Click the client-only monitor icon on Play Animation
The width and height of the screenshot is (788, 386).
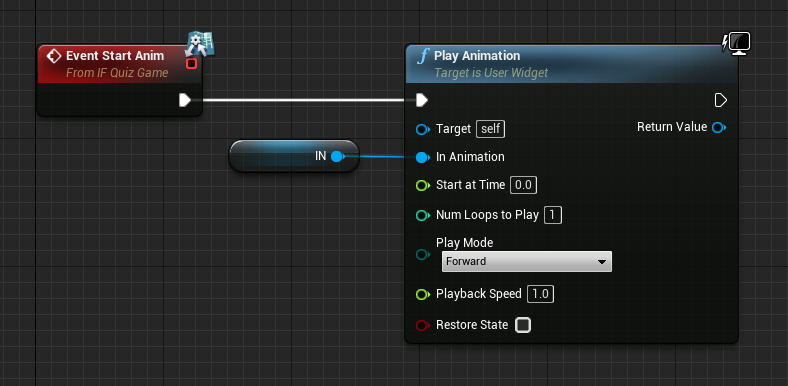pos(739,43)
